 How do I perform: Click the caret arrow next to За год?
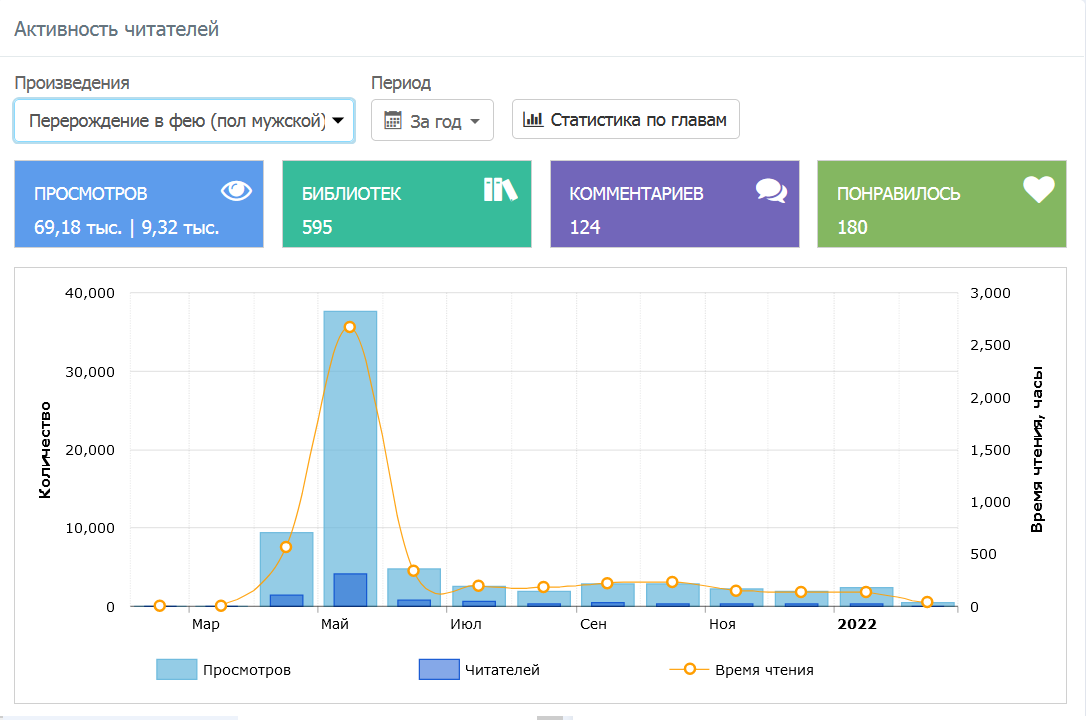click(x=475, y=122)
